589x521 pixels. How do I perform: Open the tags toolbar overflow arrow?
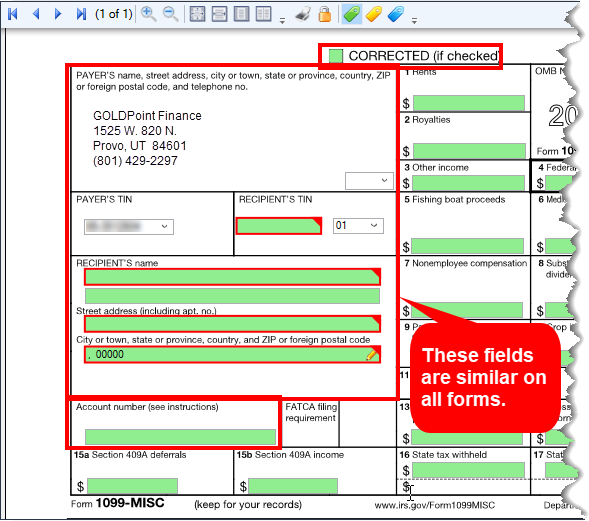[x=414, y=21]
